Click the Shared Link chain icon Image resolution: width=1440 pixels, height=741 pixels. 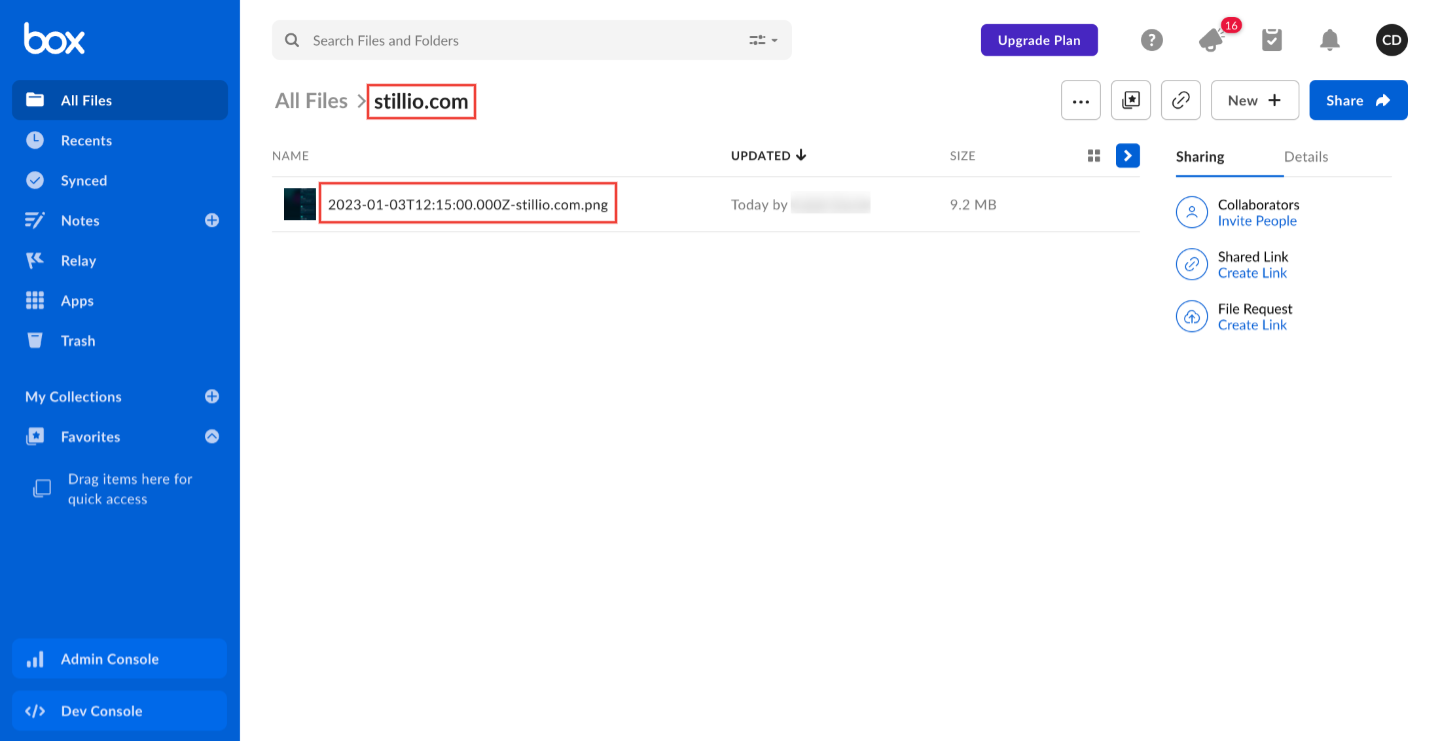coord(1192,264)
